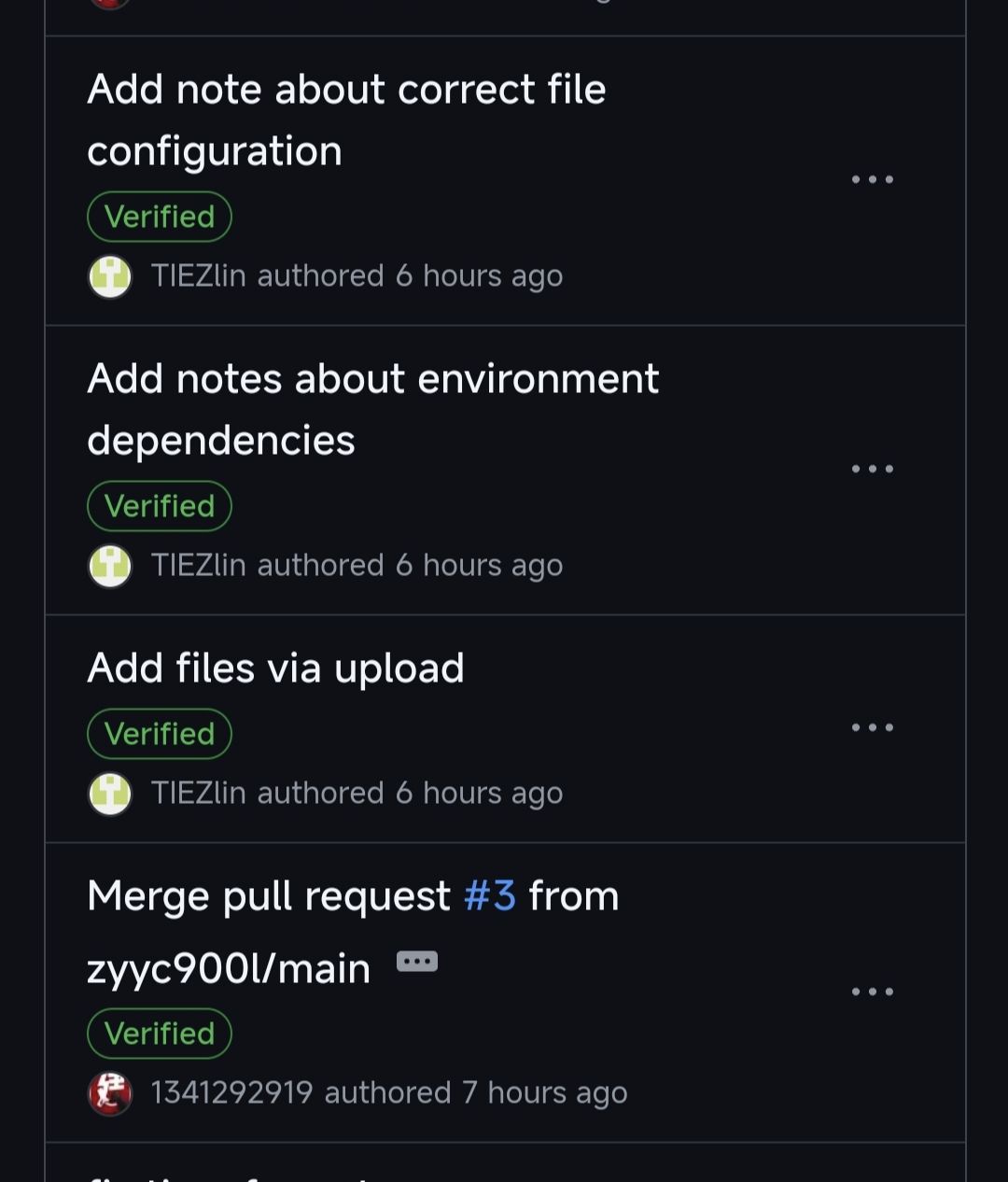
Task: Open the "Add files via upload" commit
Action: (x=276, y=668)
